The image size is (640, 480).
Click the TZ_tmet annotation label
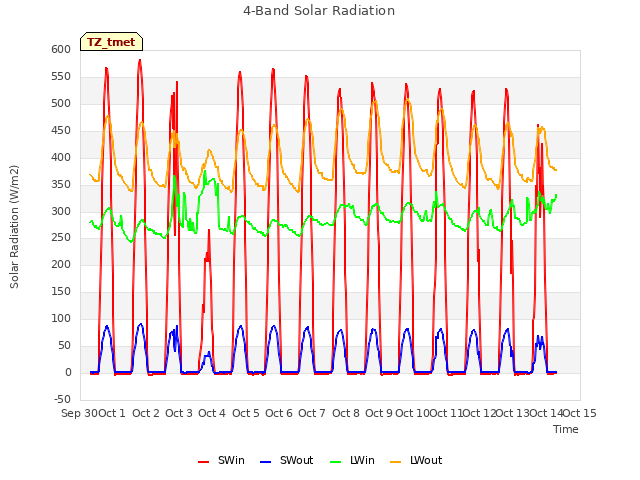pos(111,42)
